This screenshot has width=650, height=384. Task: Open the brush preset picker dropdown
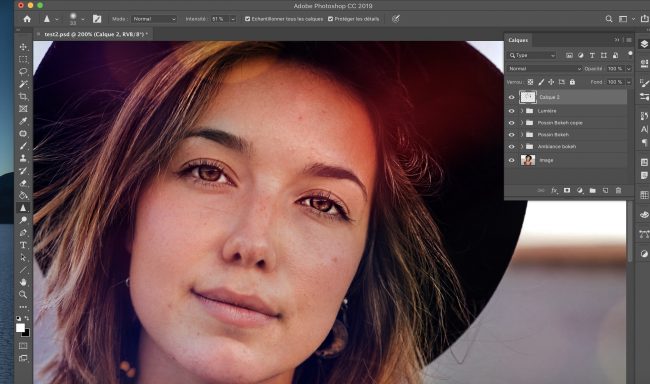point(83,19)
